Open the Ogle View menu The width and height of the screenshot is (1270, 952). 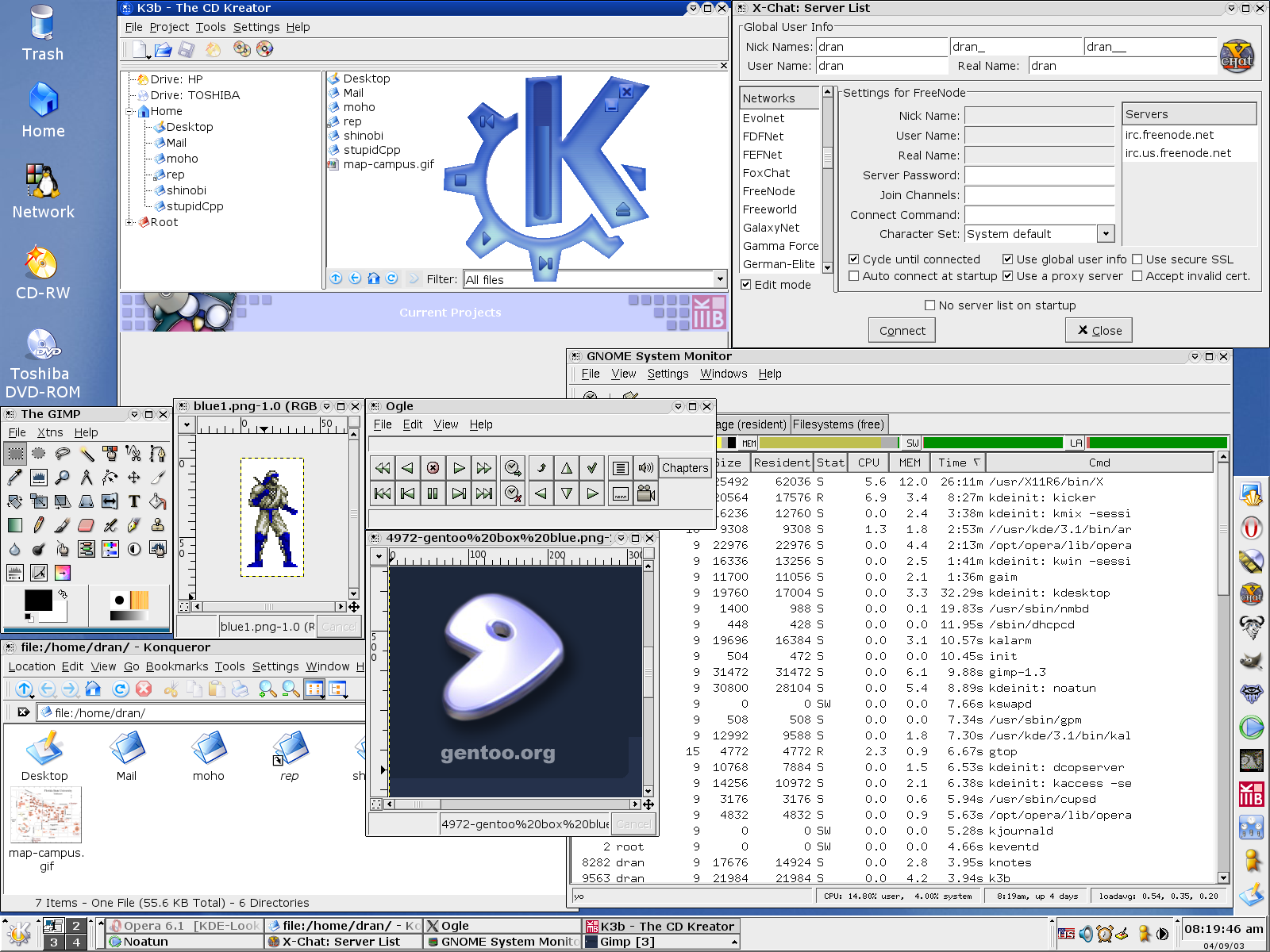tap(446, 424)
